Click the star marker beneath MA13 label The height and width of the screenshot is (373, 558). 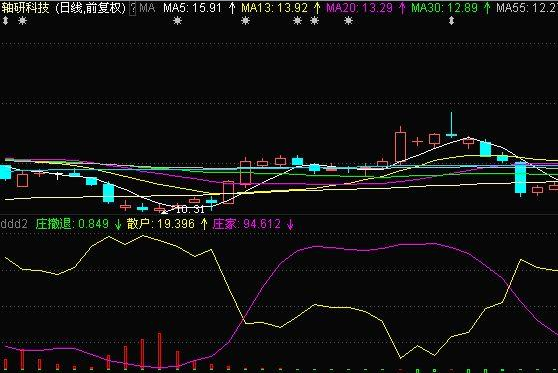coord(245,21)
